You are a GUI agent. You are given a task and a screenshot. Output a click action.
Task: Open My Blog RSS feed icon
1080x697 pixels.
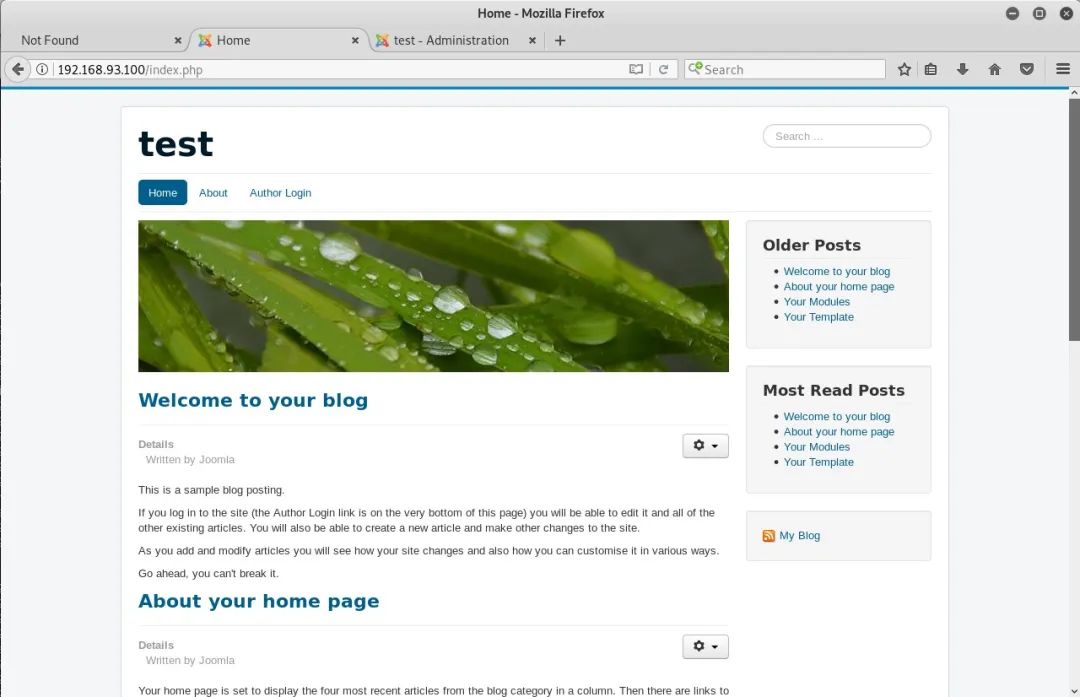[x=769, y=536]
